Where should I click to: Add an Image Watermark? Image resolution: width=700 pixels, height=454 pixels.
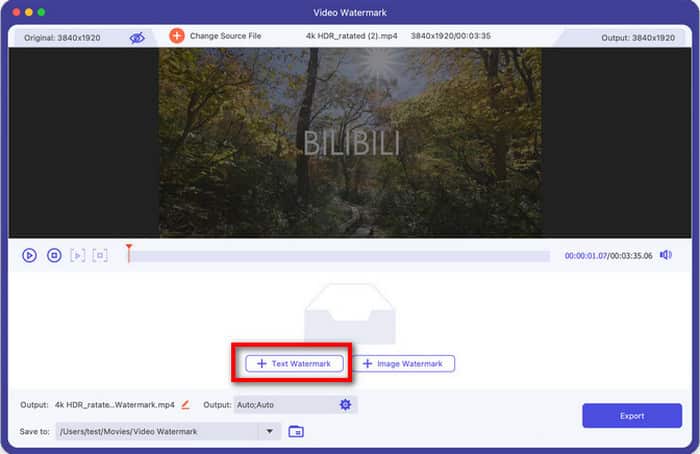click(404, 363)
